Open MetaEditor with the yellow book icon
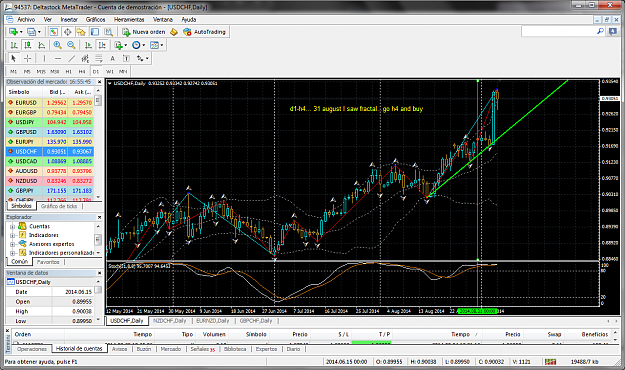This screenshot has height=370, width=625. click(x=173, y=32)
